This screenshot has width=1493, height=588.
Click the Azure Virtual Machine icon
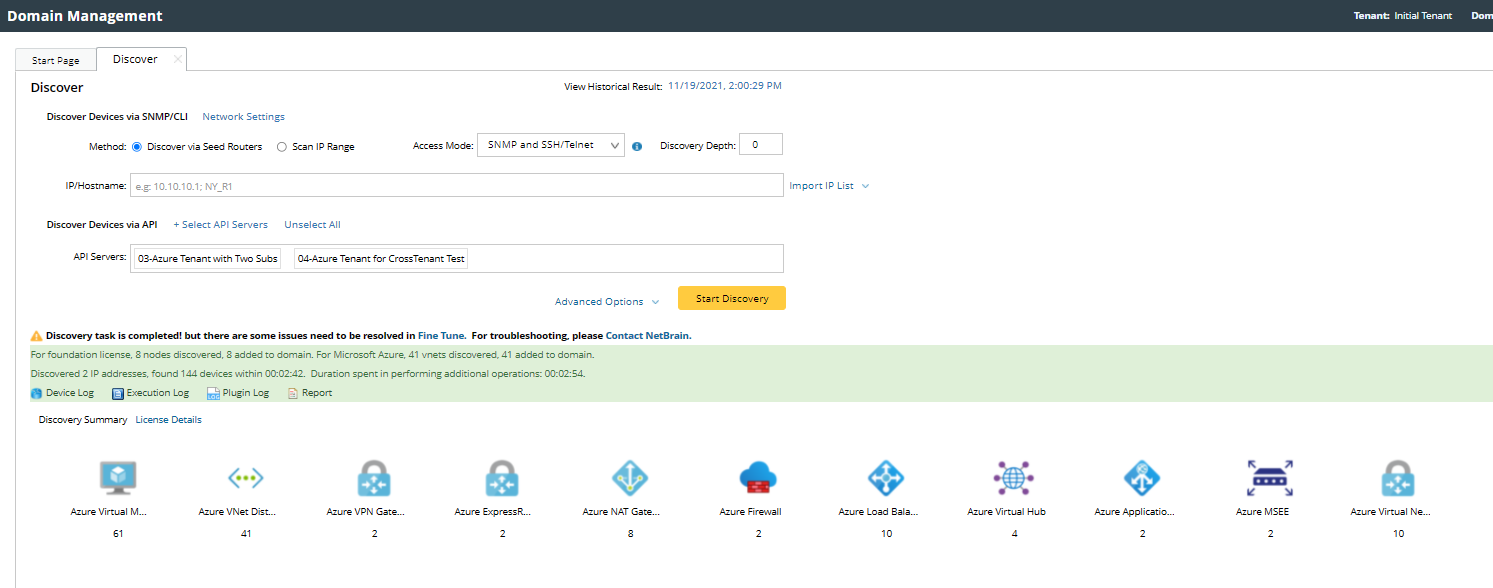tap(118, 478)
